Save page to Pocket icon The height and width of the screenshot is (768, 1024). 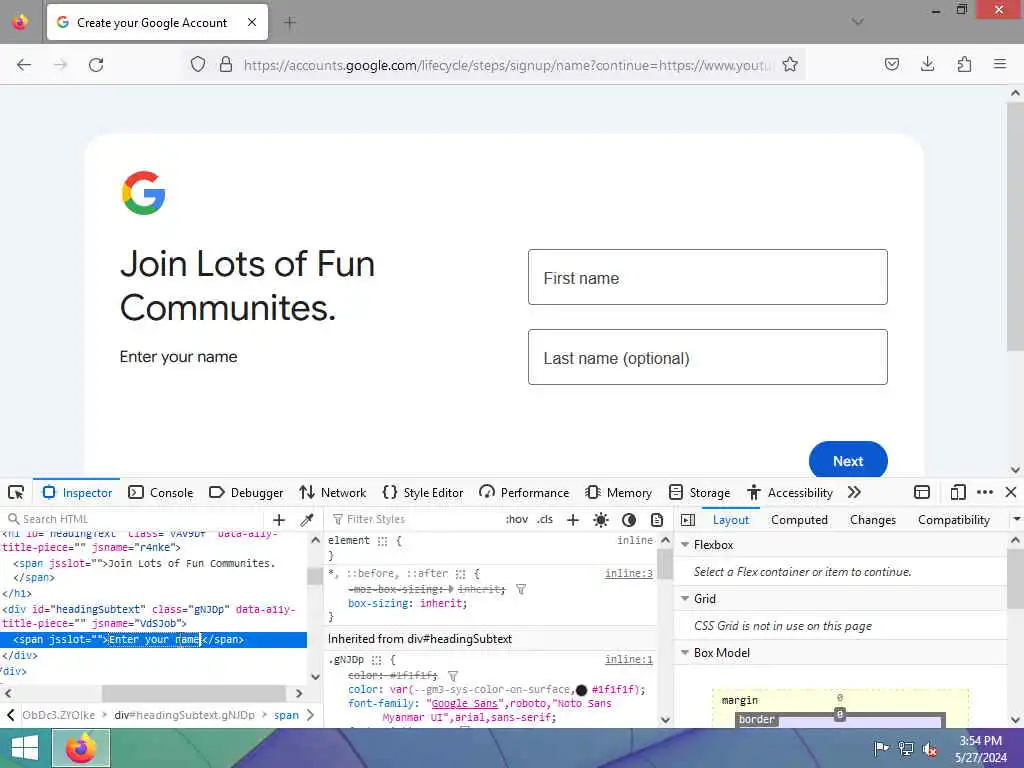[891, 64]
